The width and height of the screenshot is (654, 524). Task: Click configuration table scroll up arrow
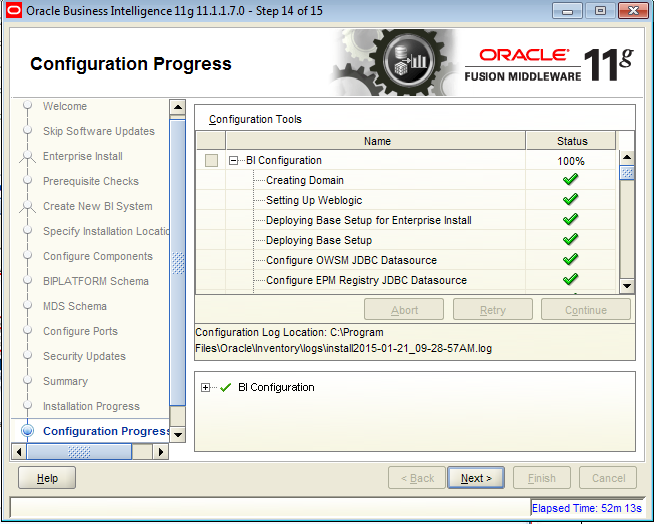(x=627, y=157)
